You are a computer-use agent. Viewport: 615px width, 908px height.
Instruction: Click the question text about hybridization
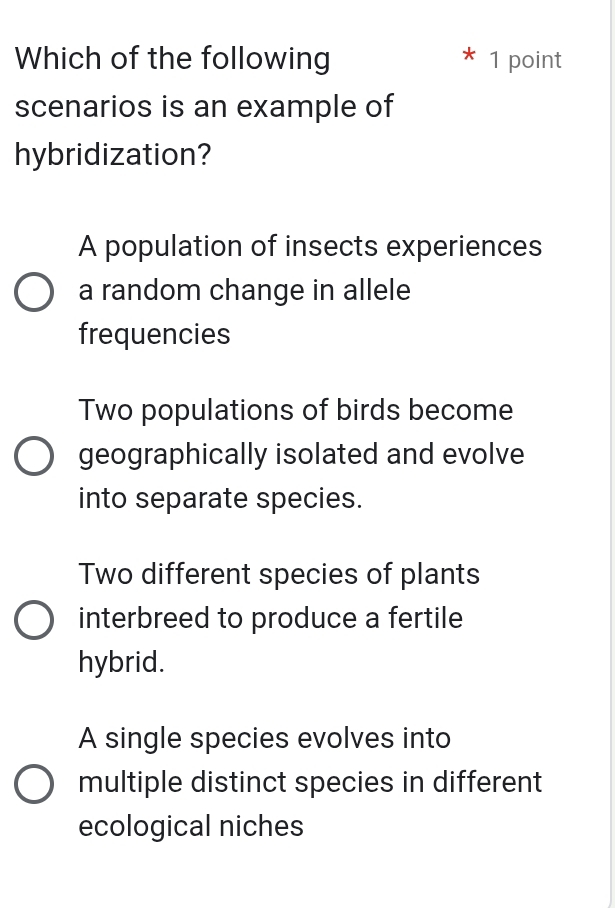(200, 105)
